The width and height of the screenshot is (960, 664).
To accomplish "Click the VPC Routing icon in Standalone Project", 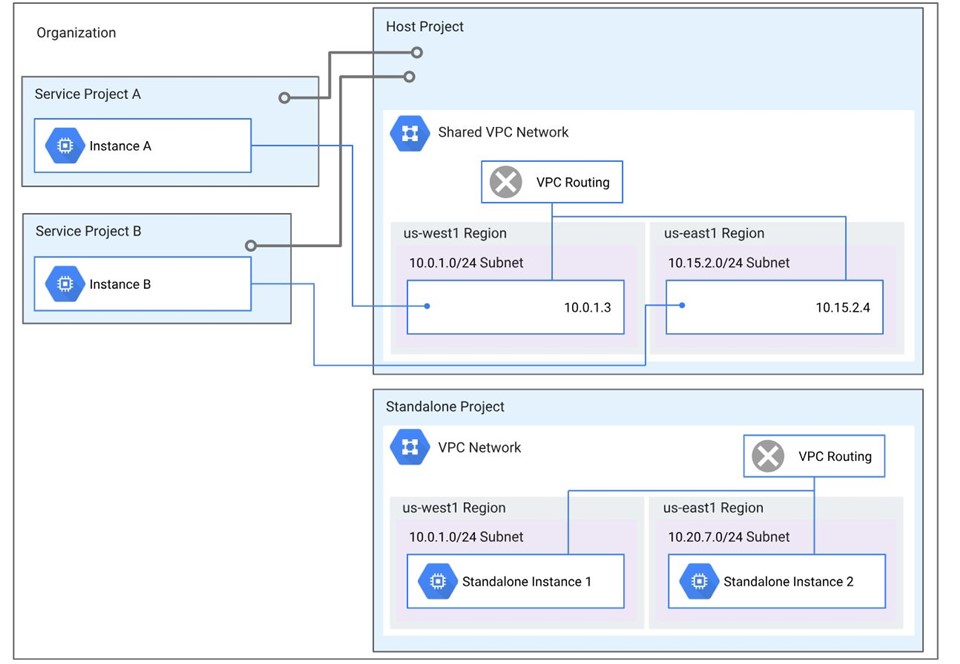I will 768,456.
